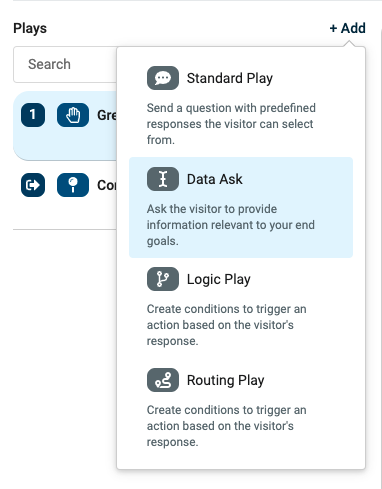Select Standard Play menu title

tap(230, 78)
